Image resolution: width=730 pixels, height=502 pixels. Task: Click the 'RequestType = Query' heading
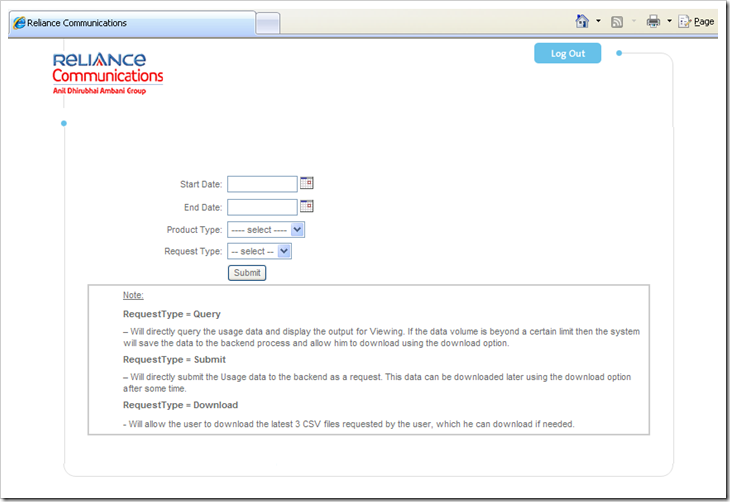pos(172,314)
